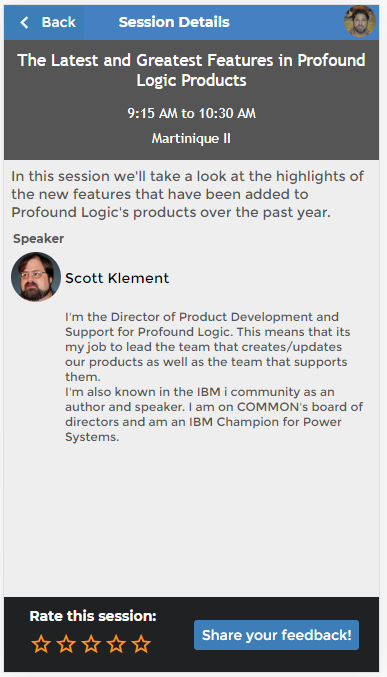Viewport: 387px width, 677px height.
Task: Rate the session two stars
Action: pos(67,644)
